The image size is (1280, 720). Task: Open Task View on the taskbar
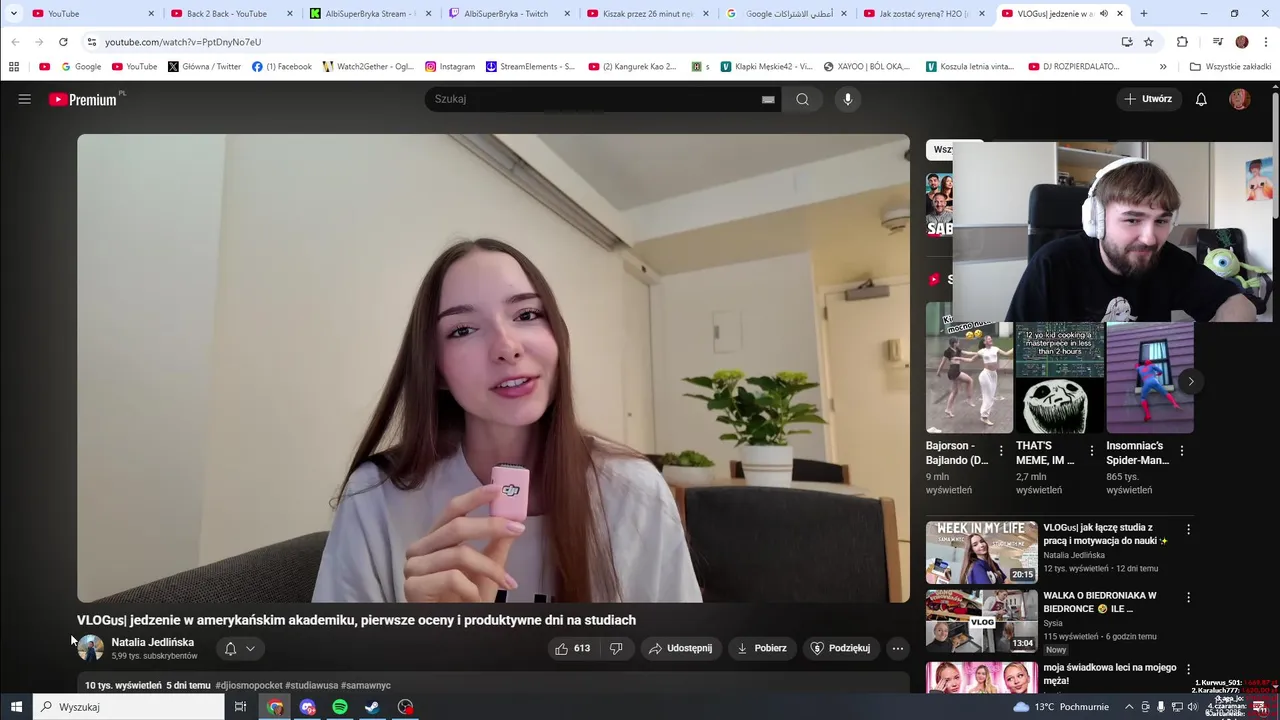coord(240,707)
